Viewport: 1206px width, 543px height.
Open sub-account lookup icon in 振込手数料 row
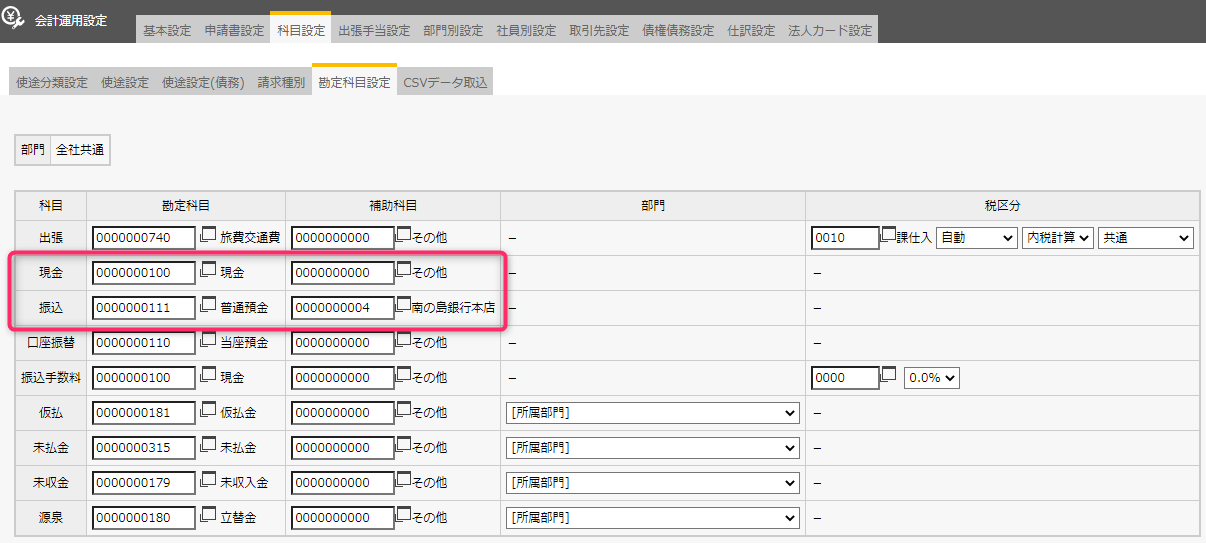coord(404,377)
